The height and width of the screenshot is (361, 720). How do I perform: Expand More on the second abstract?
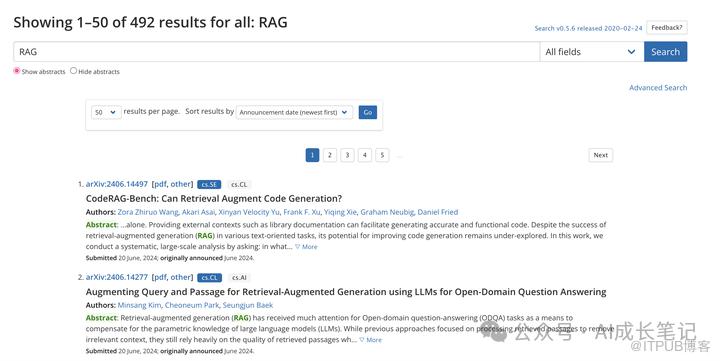point(371,340)
